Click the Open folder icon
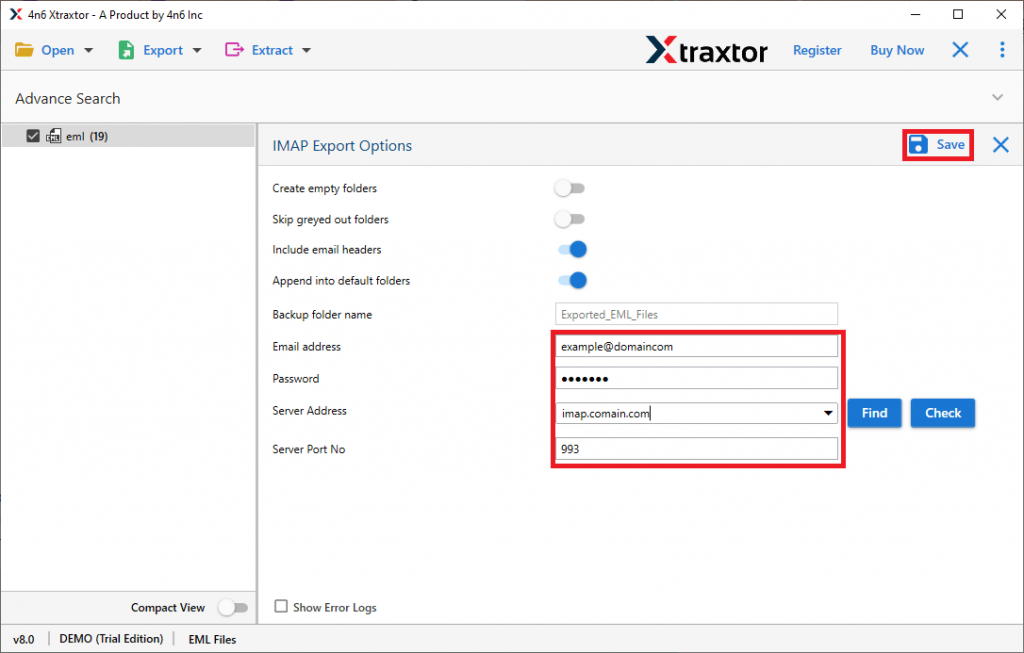This screenshot has height=653, width=1024. pos(24,50)
